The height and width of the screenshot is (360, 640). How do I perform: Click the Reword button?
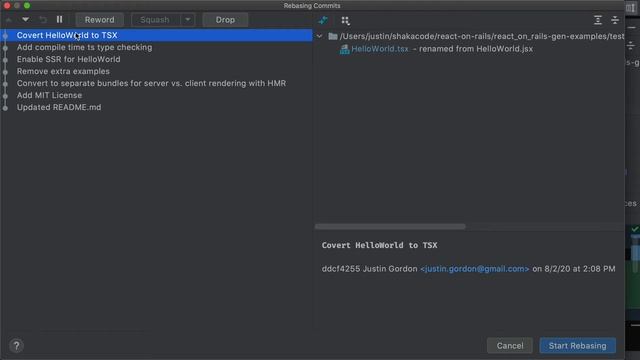coord(99,20)
